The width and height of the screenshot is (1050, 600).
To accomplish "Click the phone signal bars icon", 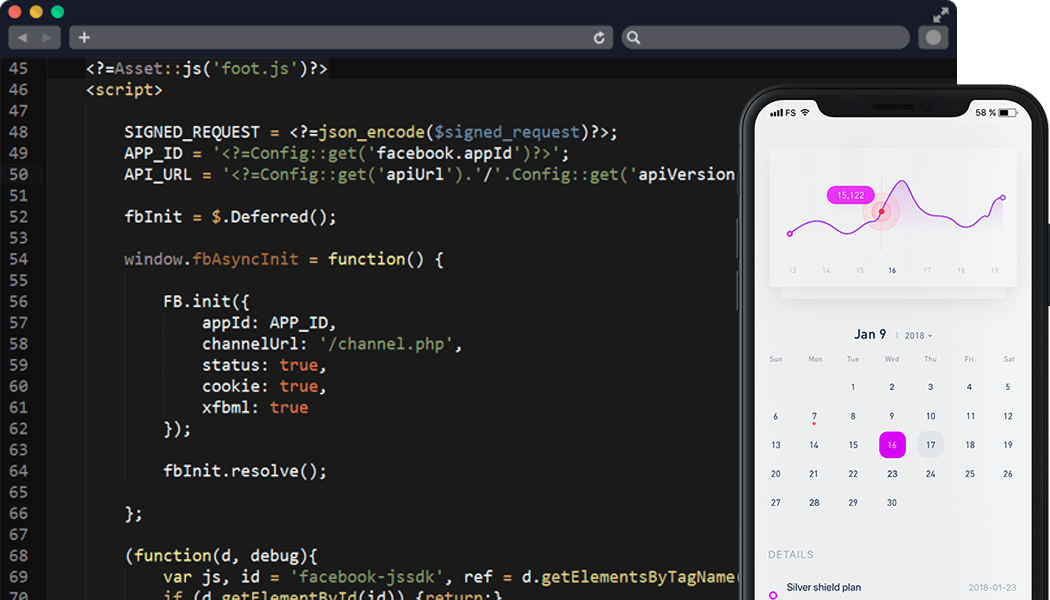I will 776,112.
